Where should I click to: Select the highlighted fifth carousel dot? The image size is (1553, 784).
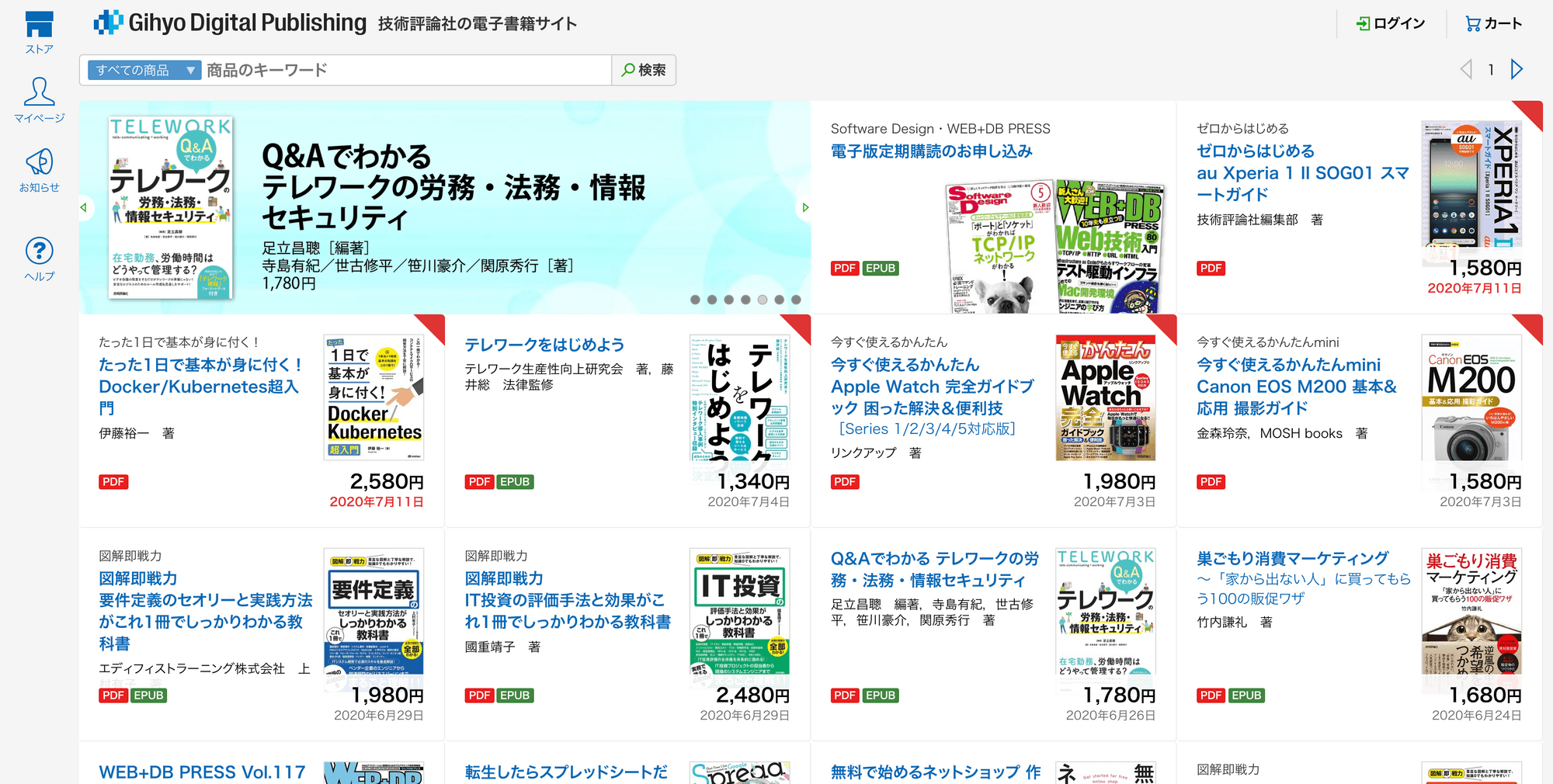tap(763, 300)
